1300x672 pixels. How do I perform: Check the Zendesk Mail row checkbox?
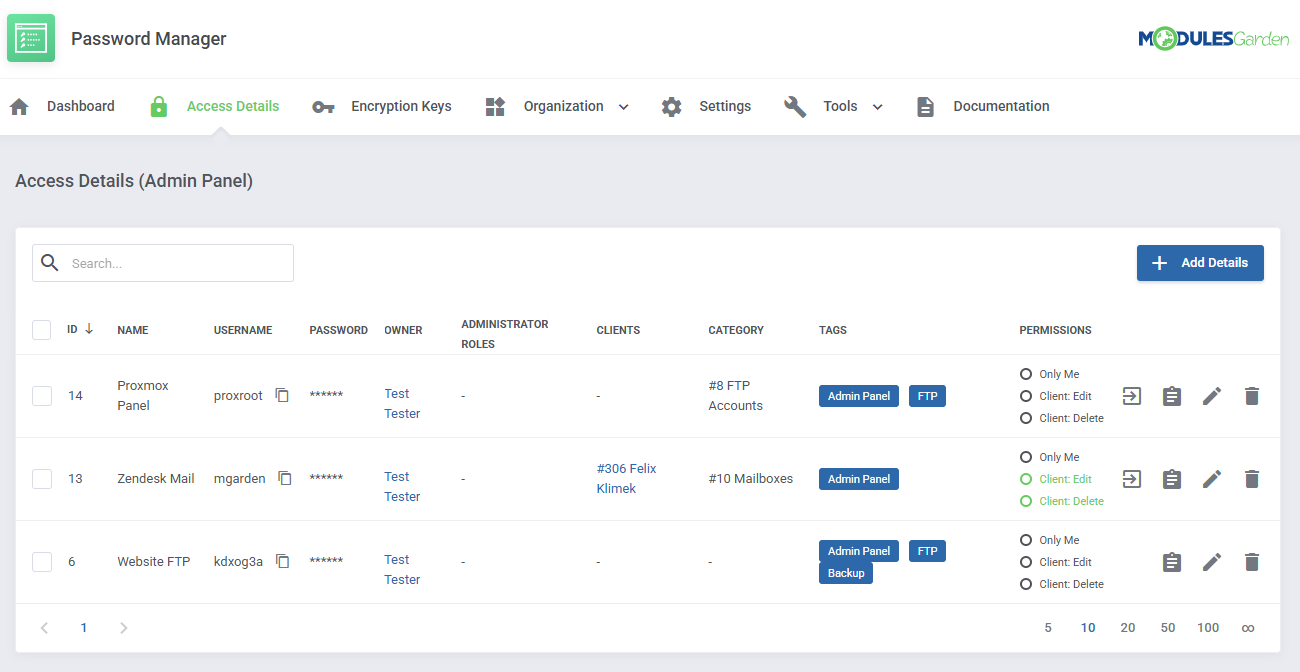point(42,479)
